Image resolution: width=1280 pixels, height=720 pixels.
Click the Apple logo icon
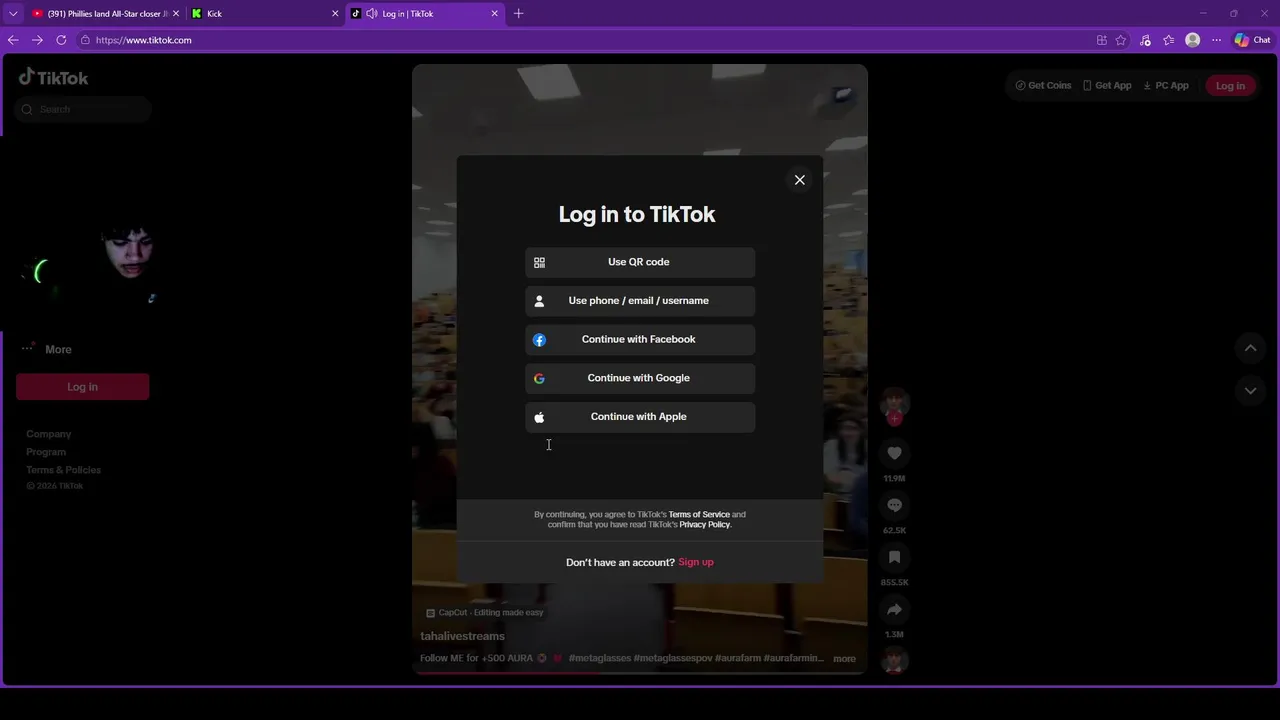tap(539, 417)
